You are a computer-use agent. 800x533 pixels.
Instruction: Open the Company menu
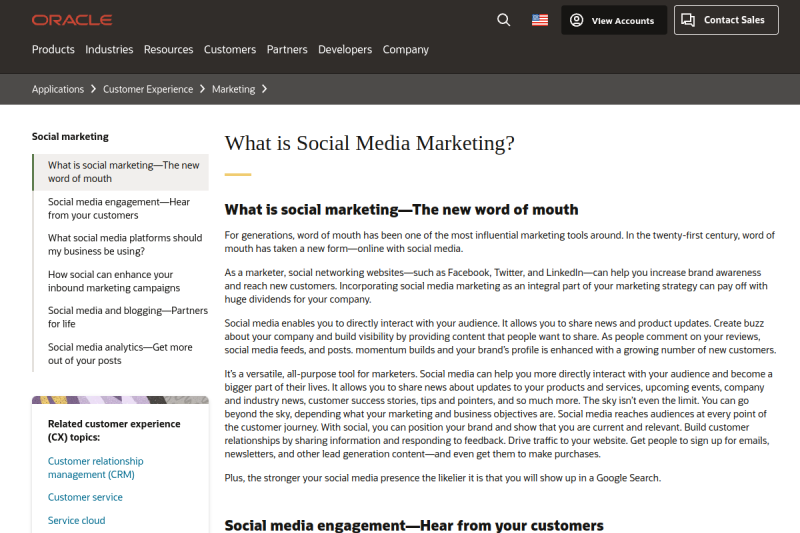[x=406, y=49]
